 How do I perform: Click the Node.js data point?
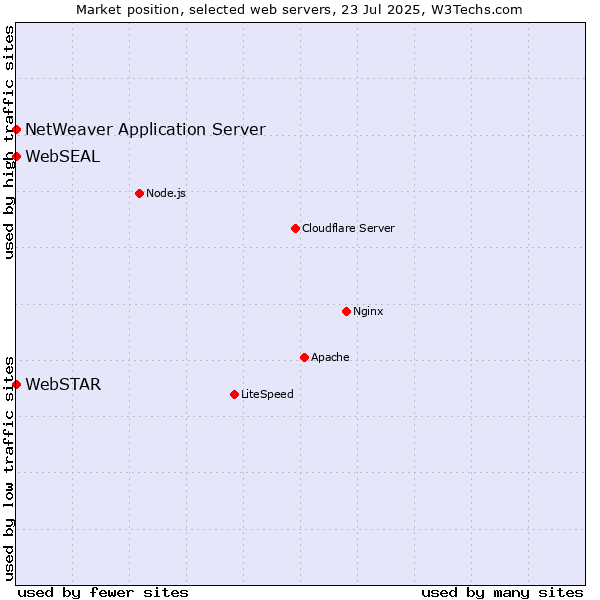[x=140, y=194]
